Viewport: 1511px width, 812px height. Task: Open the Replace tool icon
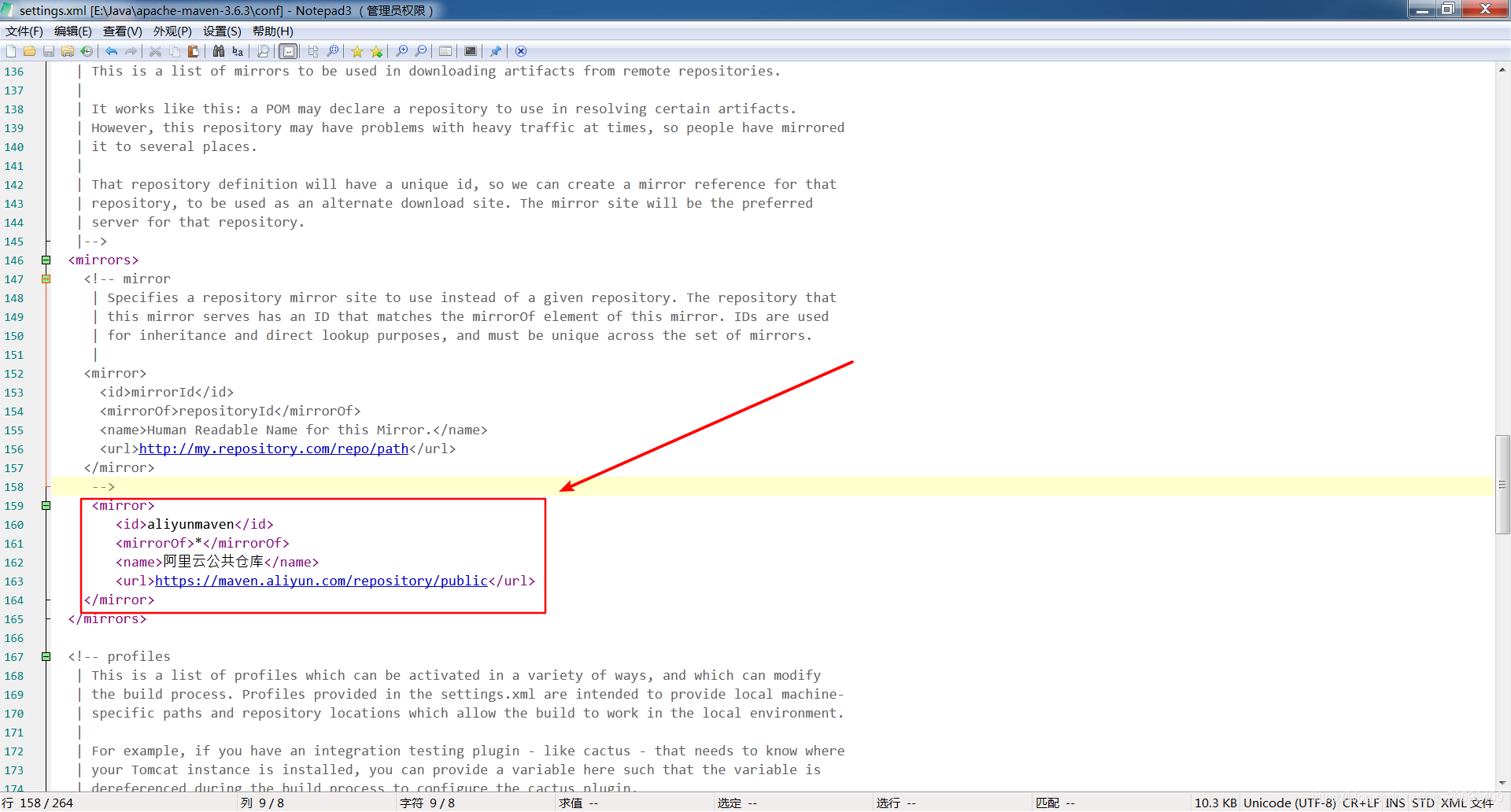click(x=238, y=51)
